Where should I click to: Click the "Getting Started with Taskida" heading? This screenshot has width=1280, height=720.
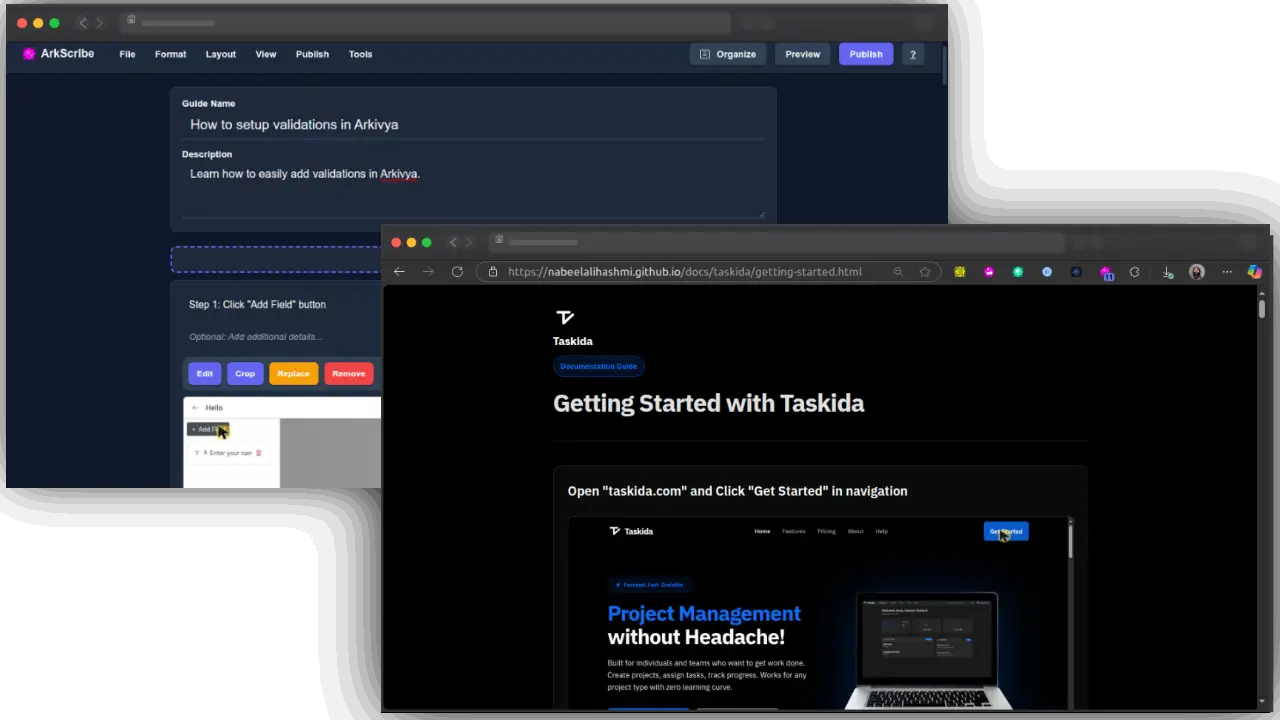pyautogui.click(x=709, y=403)
